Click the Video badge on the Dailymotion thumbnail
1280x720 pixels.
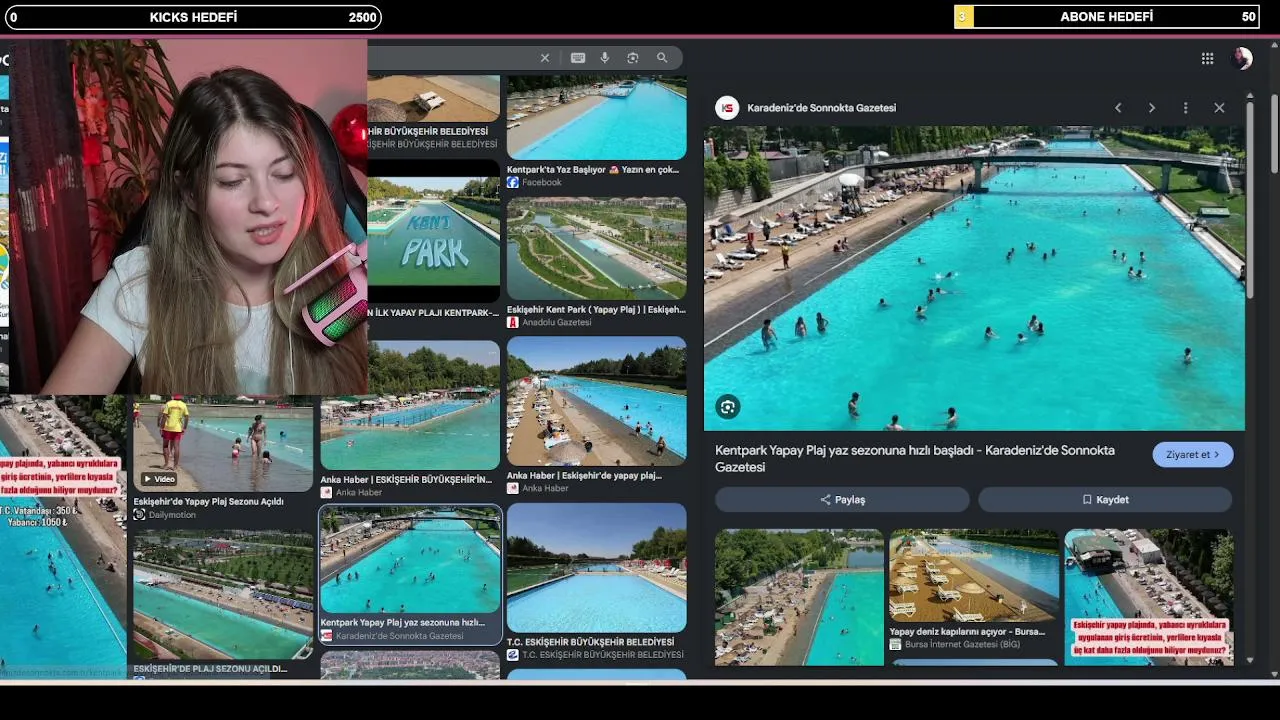click(159, 479)
